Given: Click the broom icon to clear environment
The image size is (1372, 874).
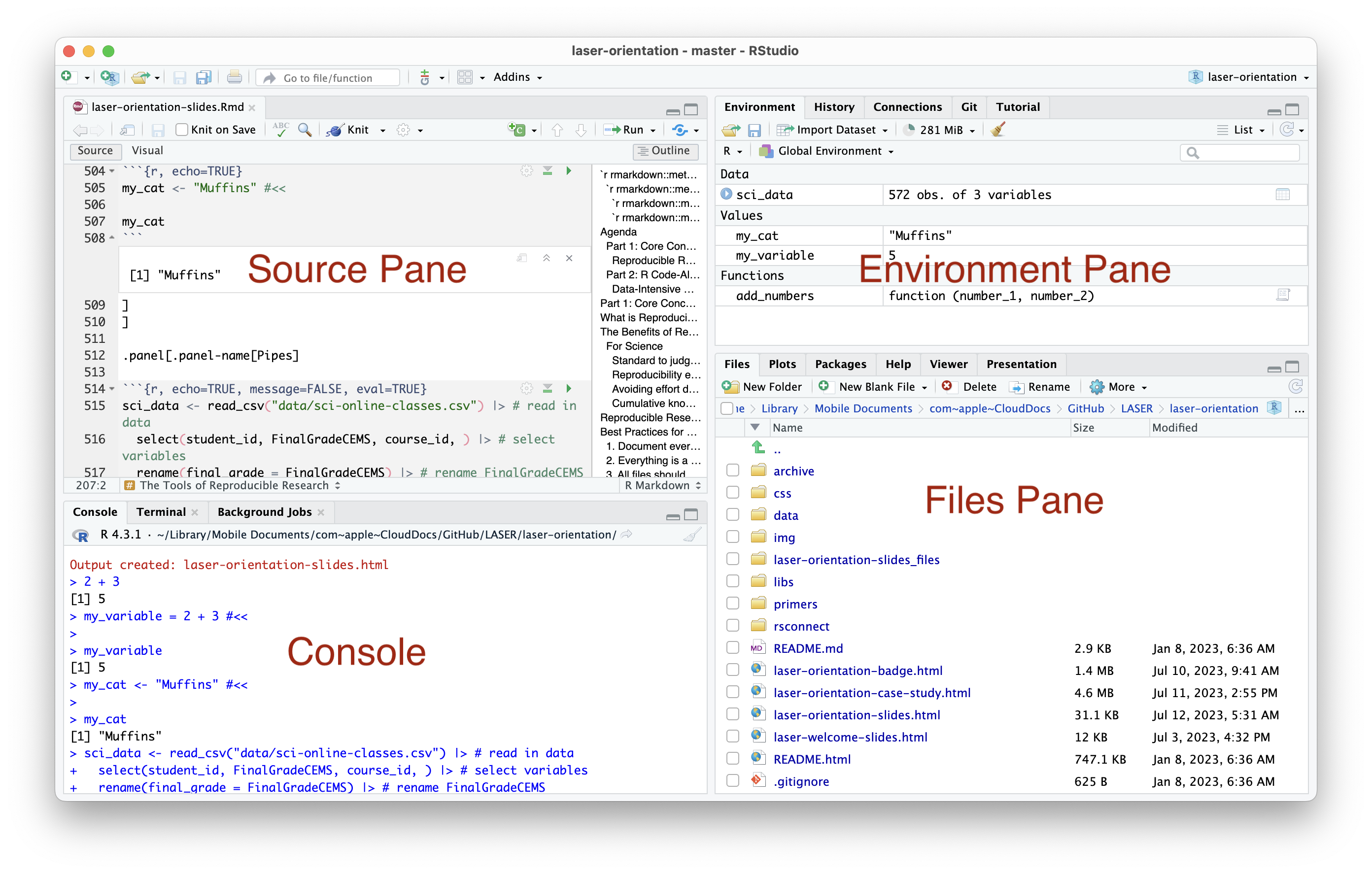Looking at the screenshot, I should tap(997, 130).
